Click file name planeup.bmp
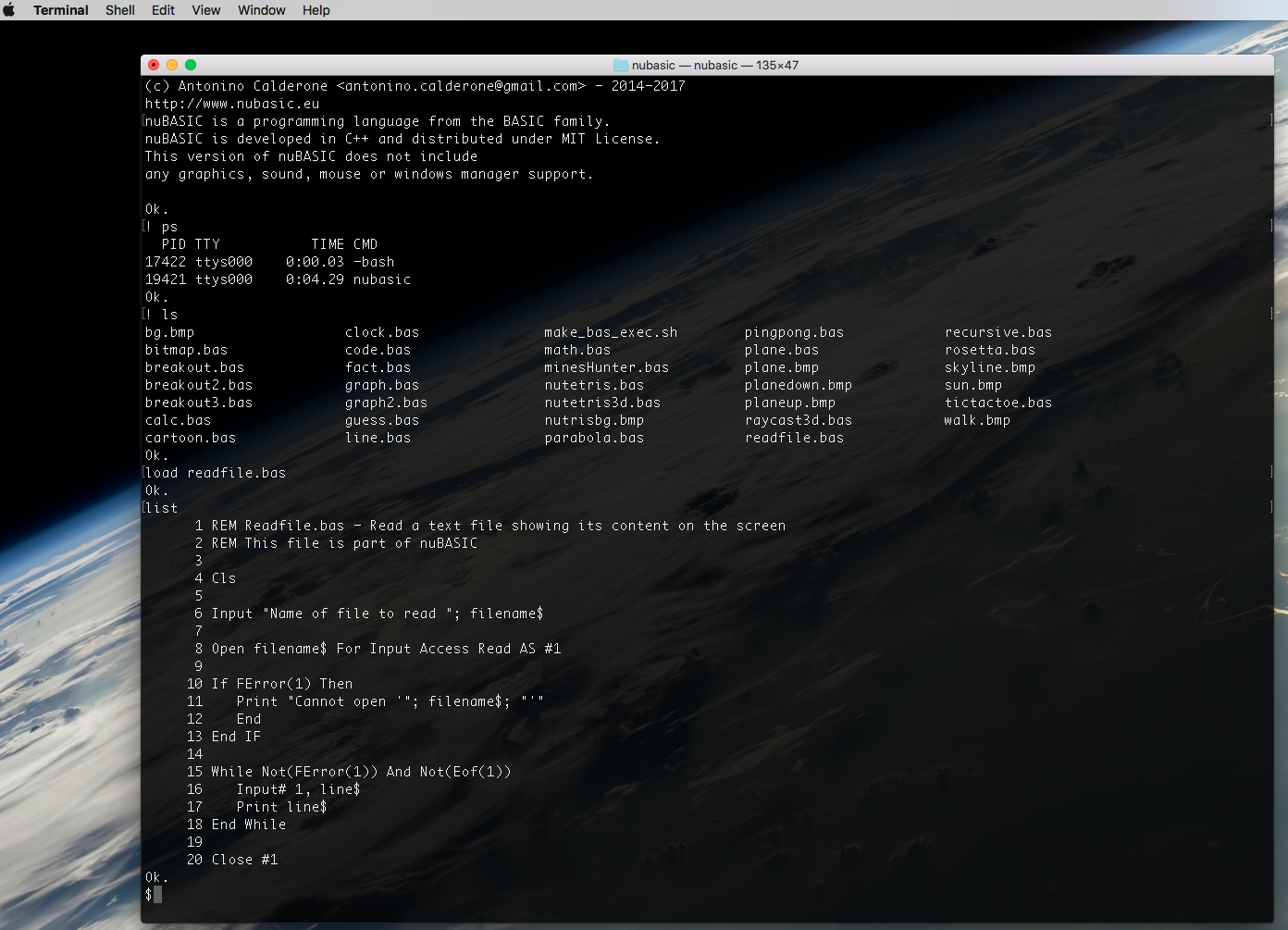The width and height of the screenshot is (1288, 930). coord(790,403)
